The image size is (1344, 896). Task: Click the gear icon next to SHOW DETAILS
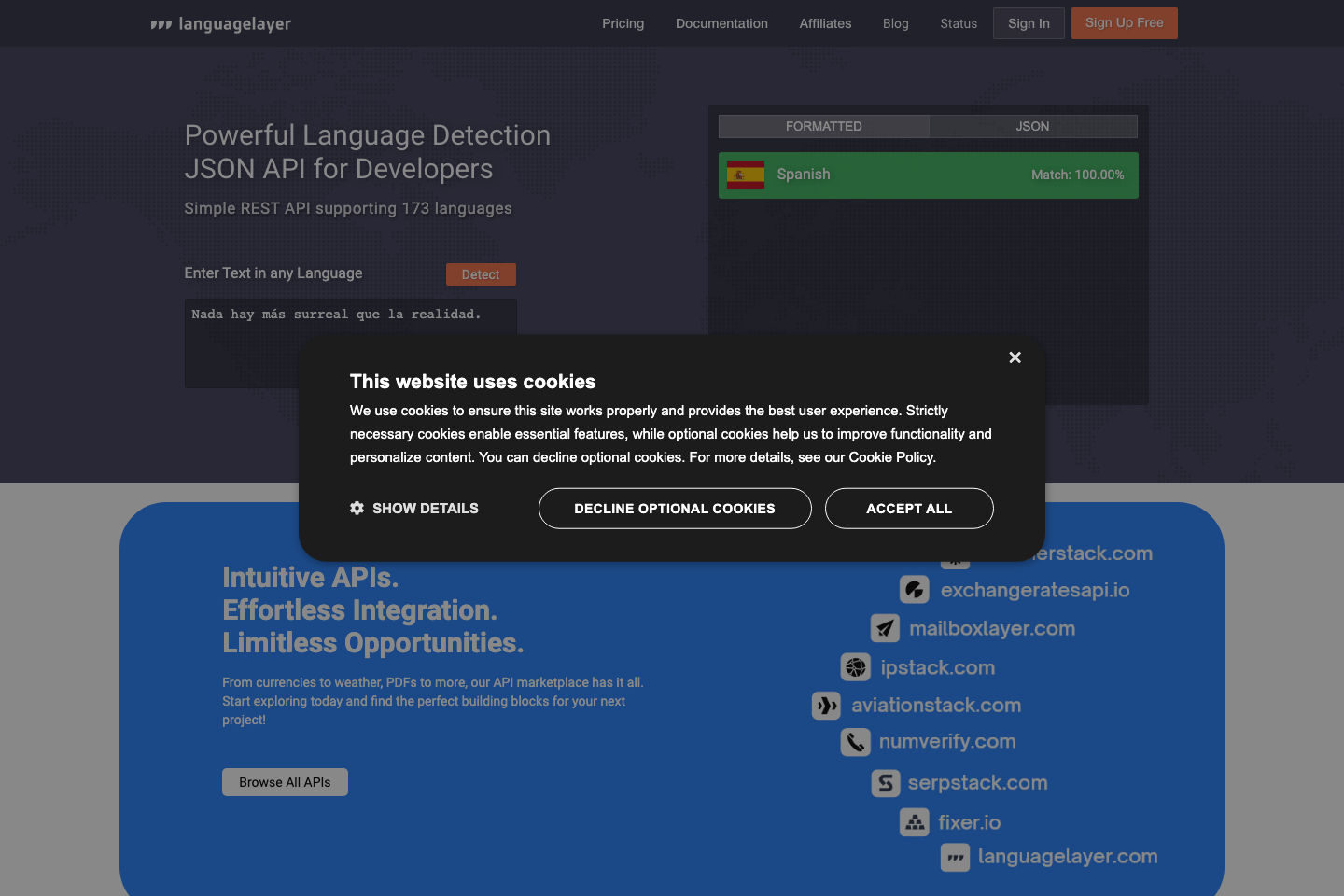[357, 508]
